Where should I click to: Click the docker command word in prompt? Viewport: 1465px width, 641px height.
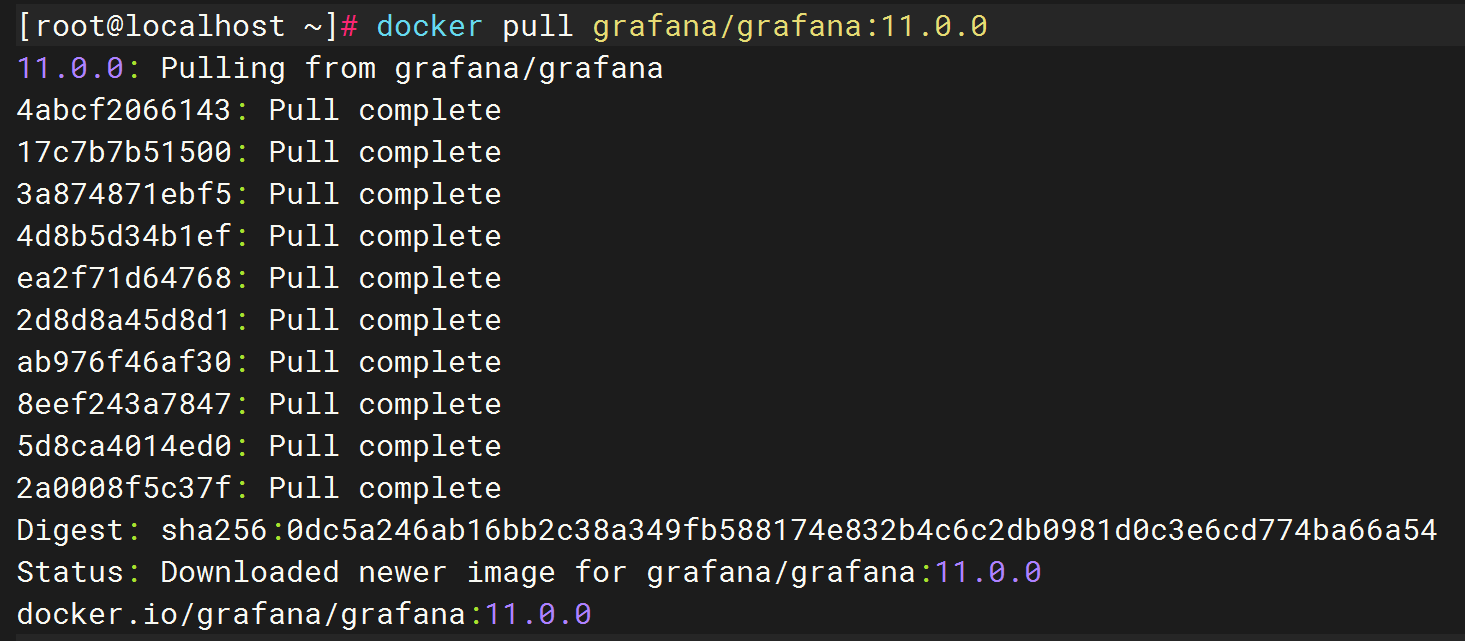pos(430,26)
